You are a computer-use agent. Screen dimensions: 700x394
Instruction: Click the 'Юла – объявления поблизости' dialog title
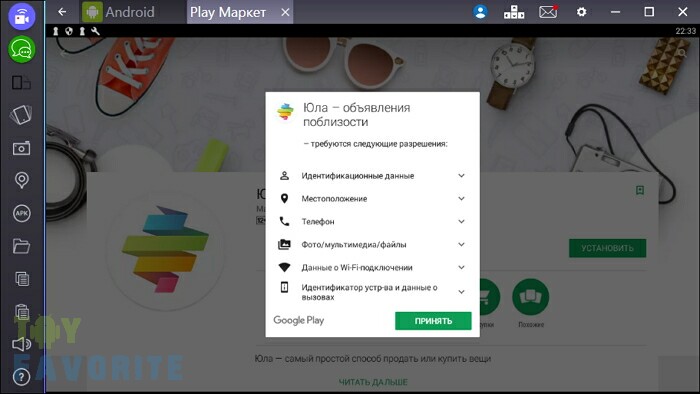click(x=357, y=115)
